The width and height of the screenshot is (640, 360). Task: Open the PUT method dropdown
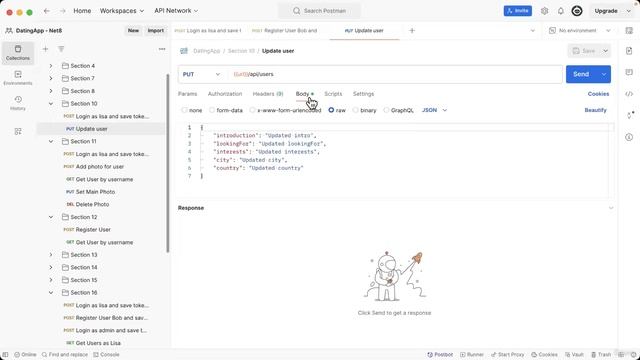click(x=202, y=74)
